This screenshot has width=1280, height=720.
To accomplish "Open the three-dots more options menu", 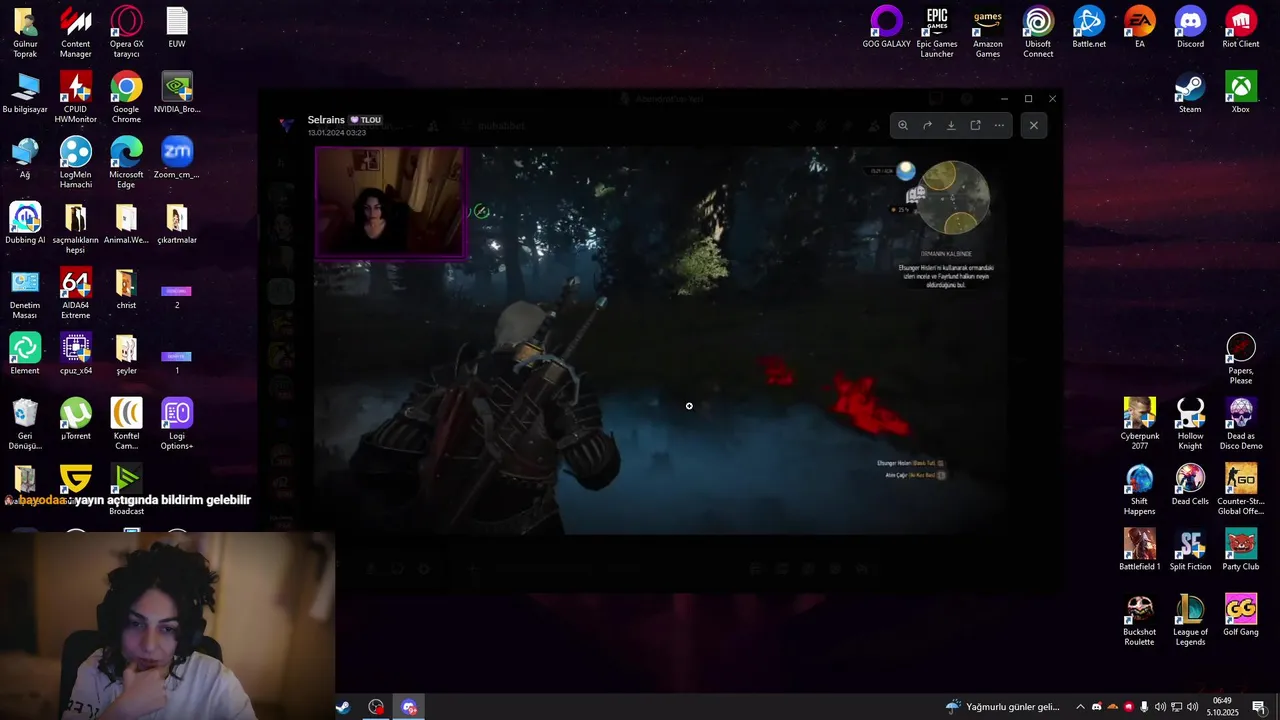I will pos(999,125).
